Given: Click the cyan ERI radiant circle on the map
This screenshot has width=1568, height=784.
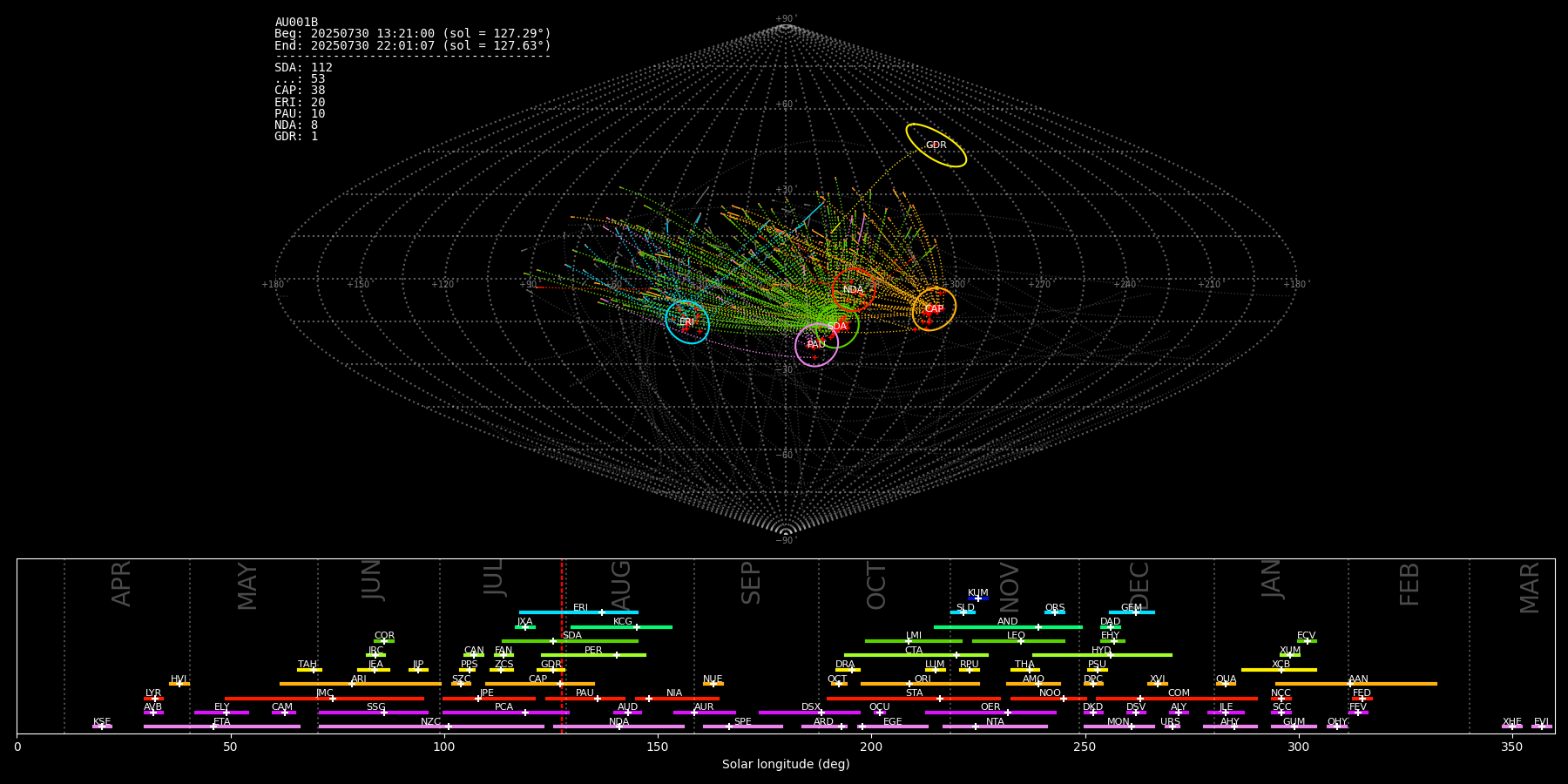Looking at the screenshot, I should coord(687,321).
